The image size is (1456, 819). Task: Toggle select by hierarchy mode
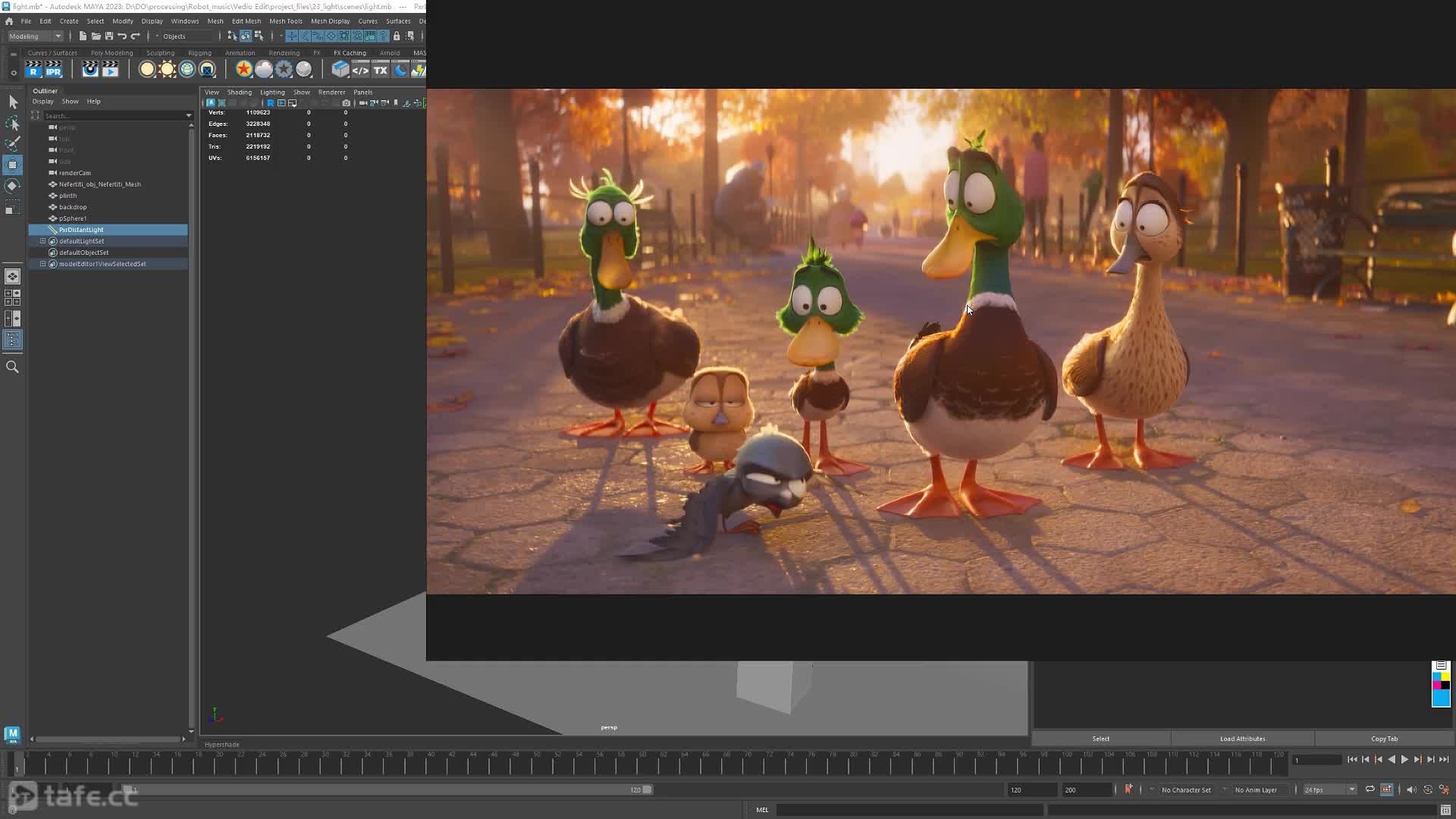point(232,36)
